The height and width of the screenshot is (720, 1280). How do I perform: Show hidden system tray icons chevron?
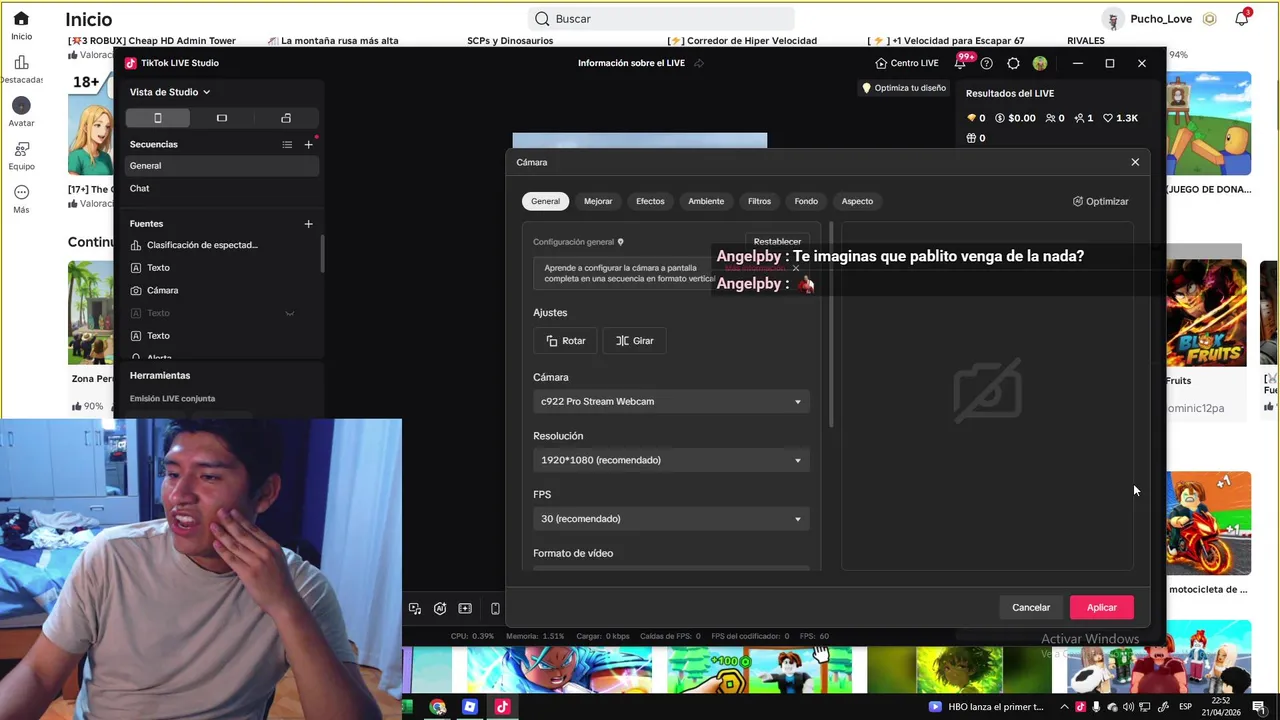pyautogui.click(x=1064, y=707)
